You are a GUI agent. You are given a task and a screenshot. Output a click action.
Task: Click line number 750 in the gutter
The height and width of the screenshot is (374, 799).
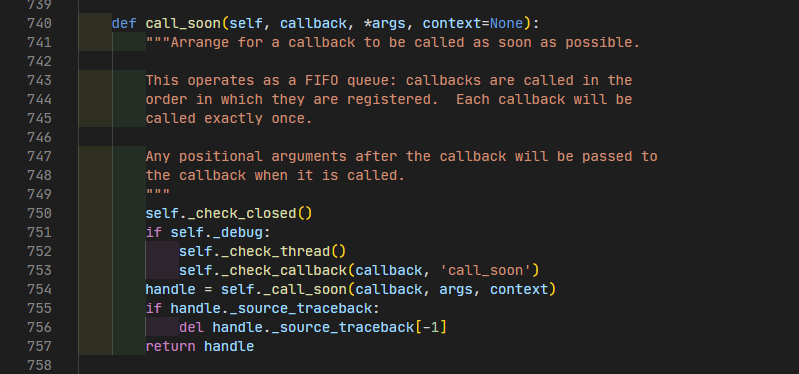39,213
